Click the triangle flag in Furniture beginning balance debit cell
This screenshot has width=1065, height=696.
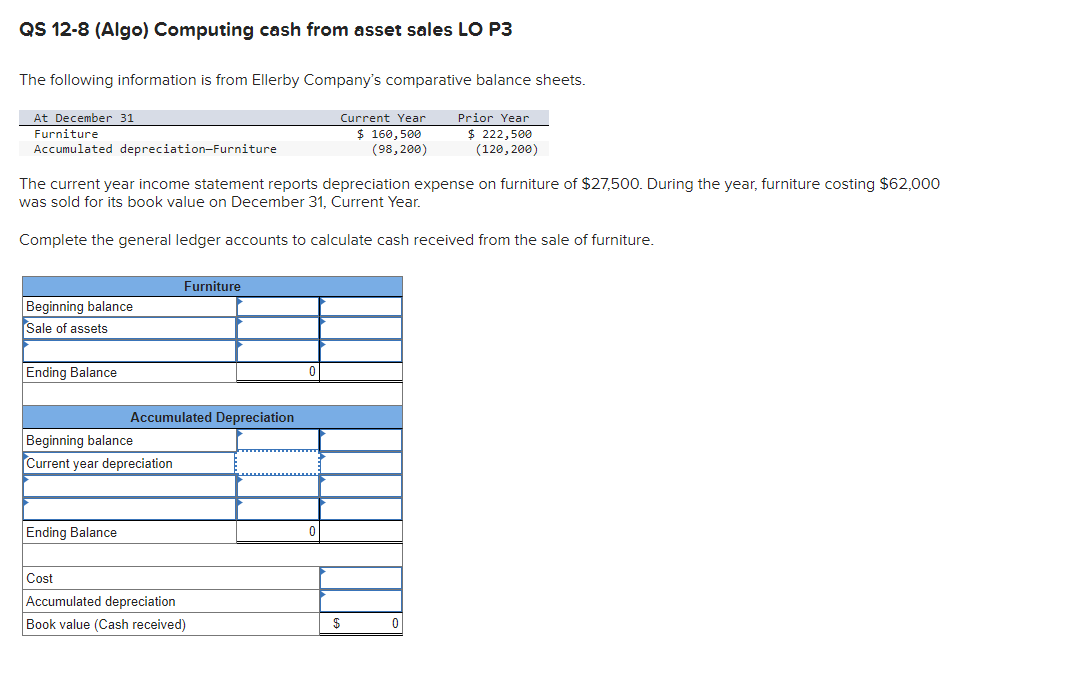point(240,300)
